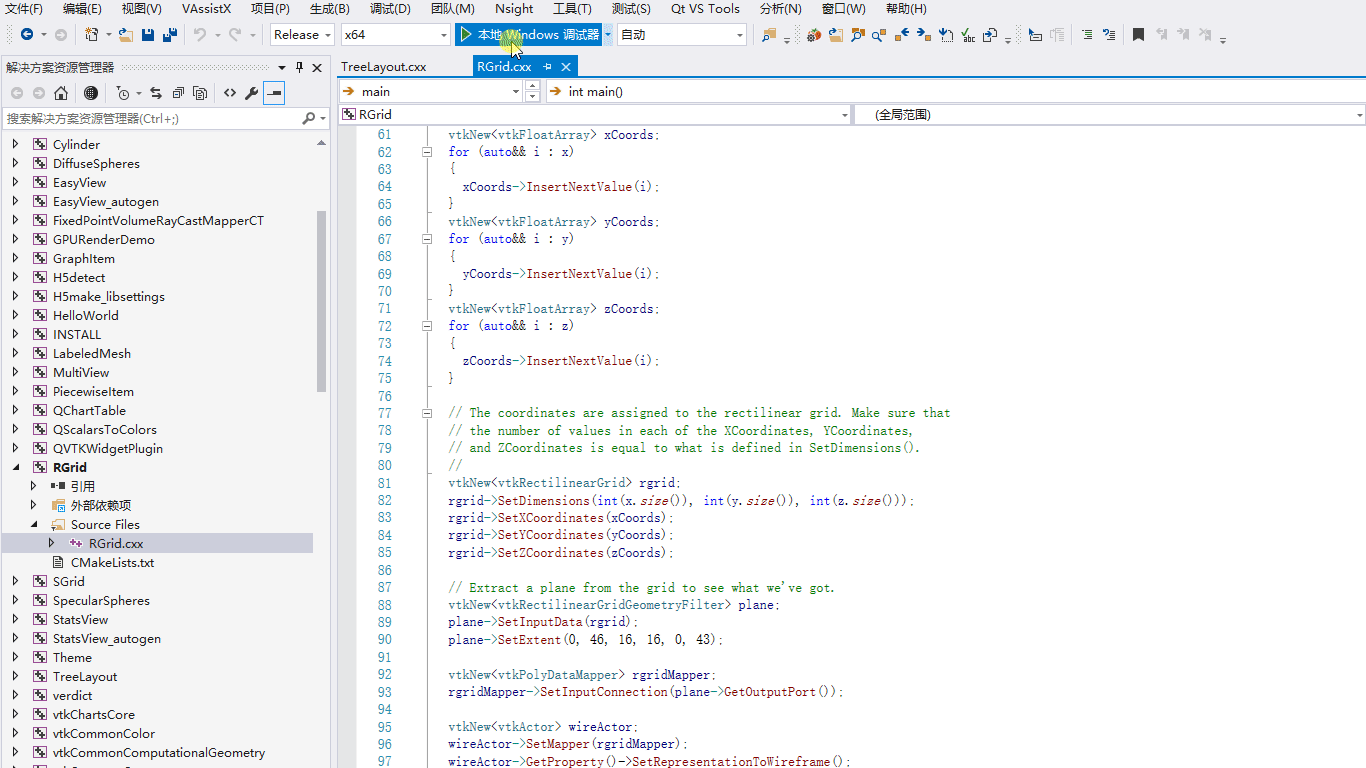Click Solution Explorer home icon
This screenshot has width=1366, height=768.
pyautogui.click(x=61, y=93)
